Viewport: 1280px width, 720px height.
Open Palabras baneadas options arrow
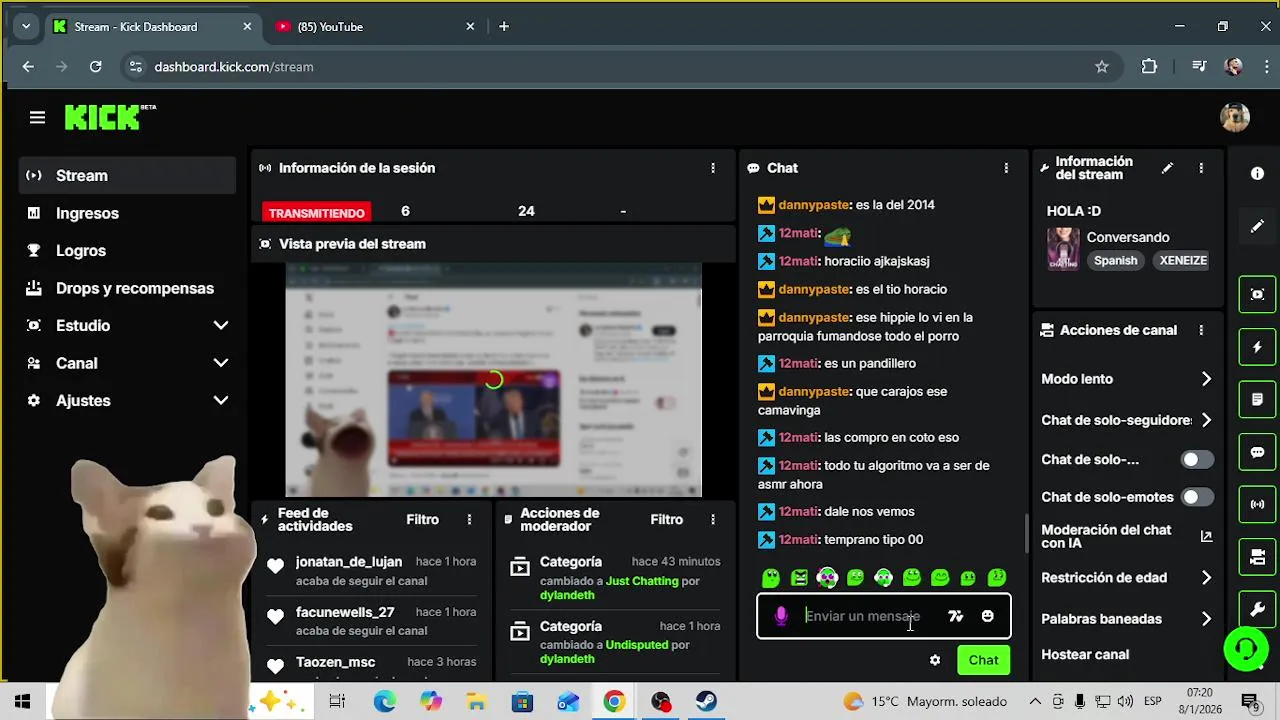point(1206,619)
